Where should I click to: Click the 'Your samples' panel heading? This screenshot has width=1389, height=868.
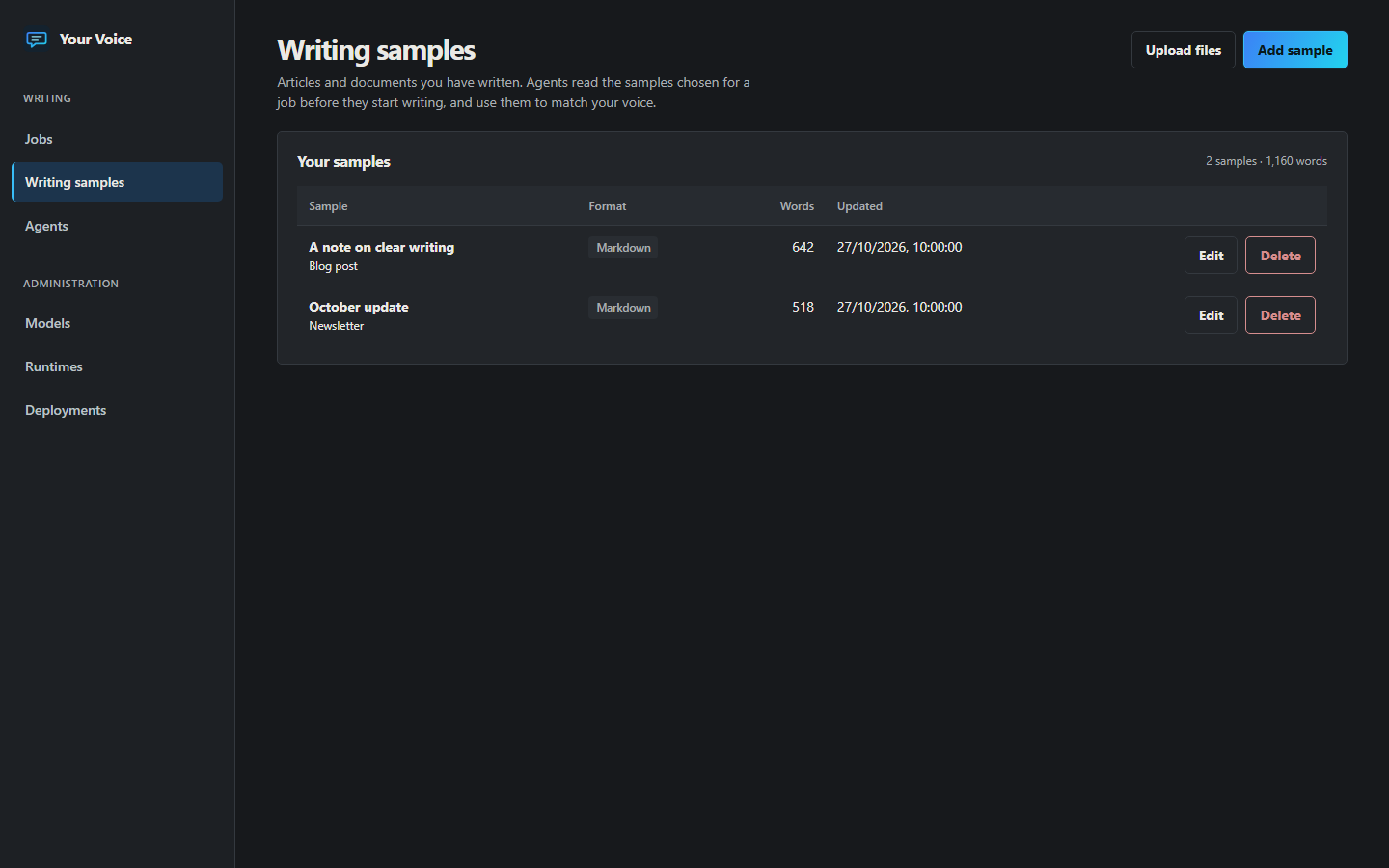point(343,161)
